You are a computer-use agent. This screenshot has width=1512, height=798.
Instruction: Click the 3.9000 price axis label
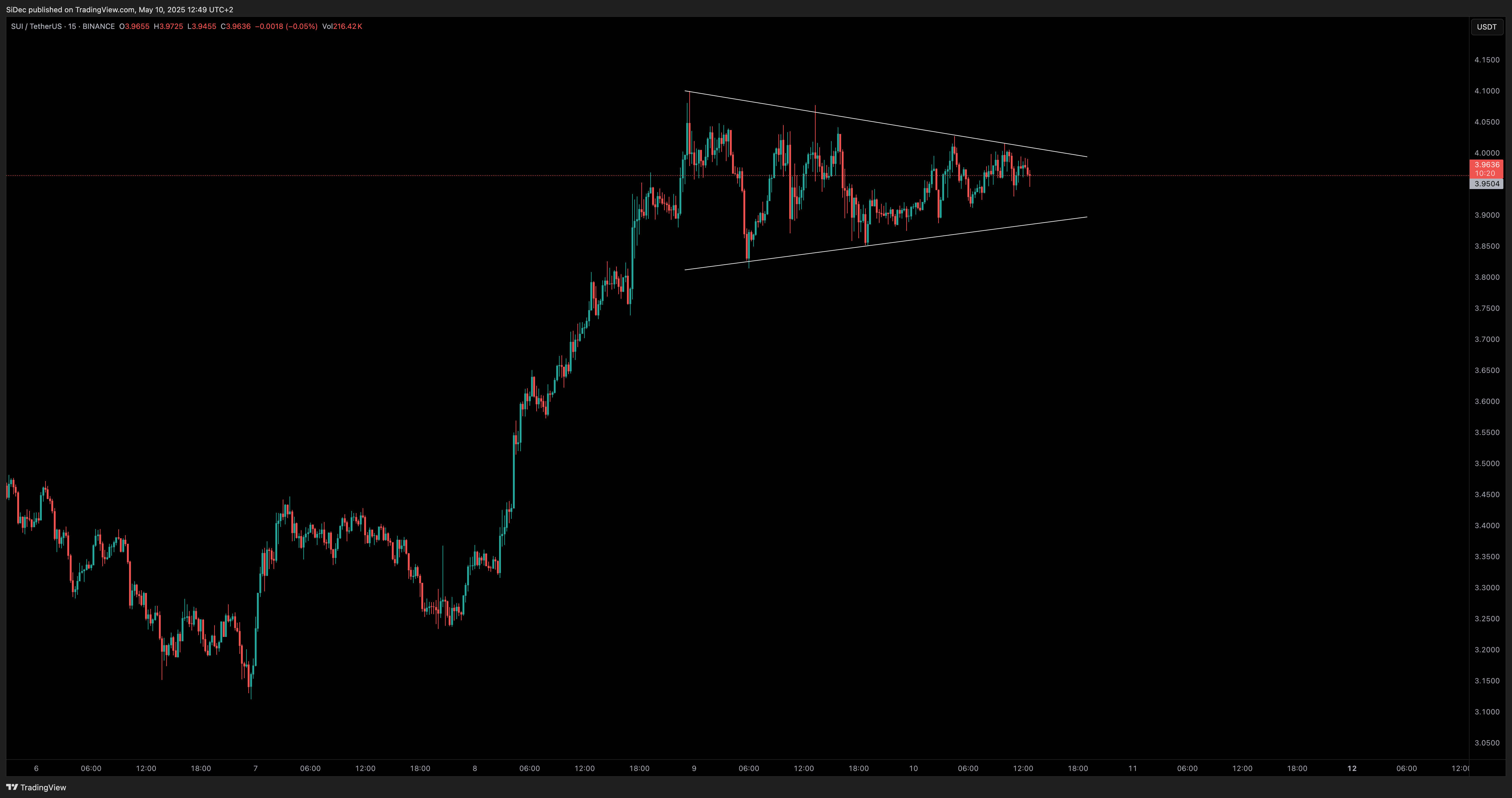click(1487, 215)
